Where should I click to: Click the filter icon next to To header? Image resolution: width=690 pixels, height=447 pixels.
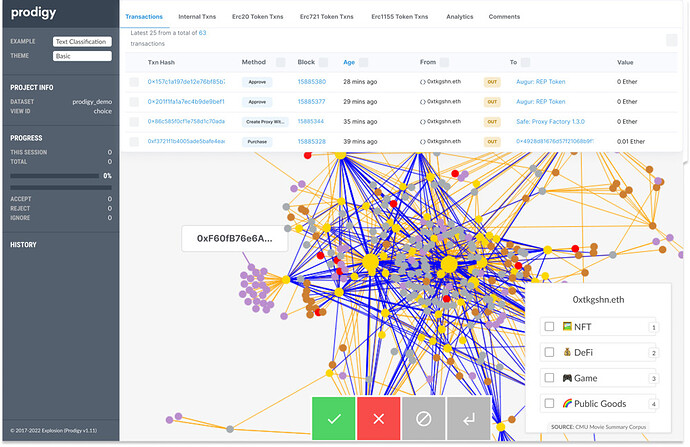(525, 62)
